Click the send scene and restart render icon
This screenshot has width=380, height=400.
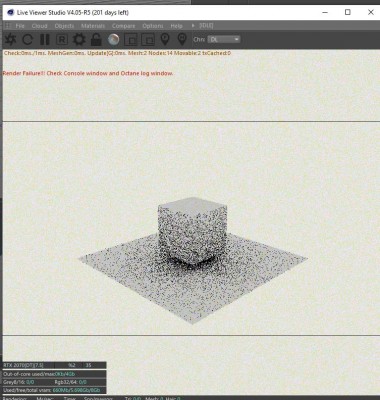click(10, 39)
